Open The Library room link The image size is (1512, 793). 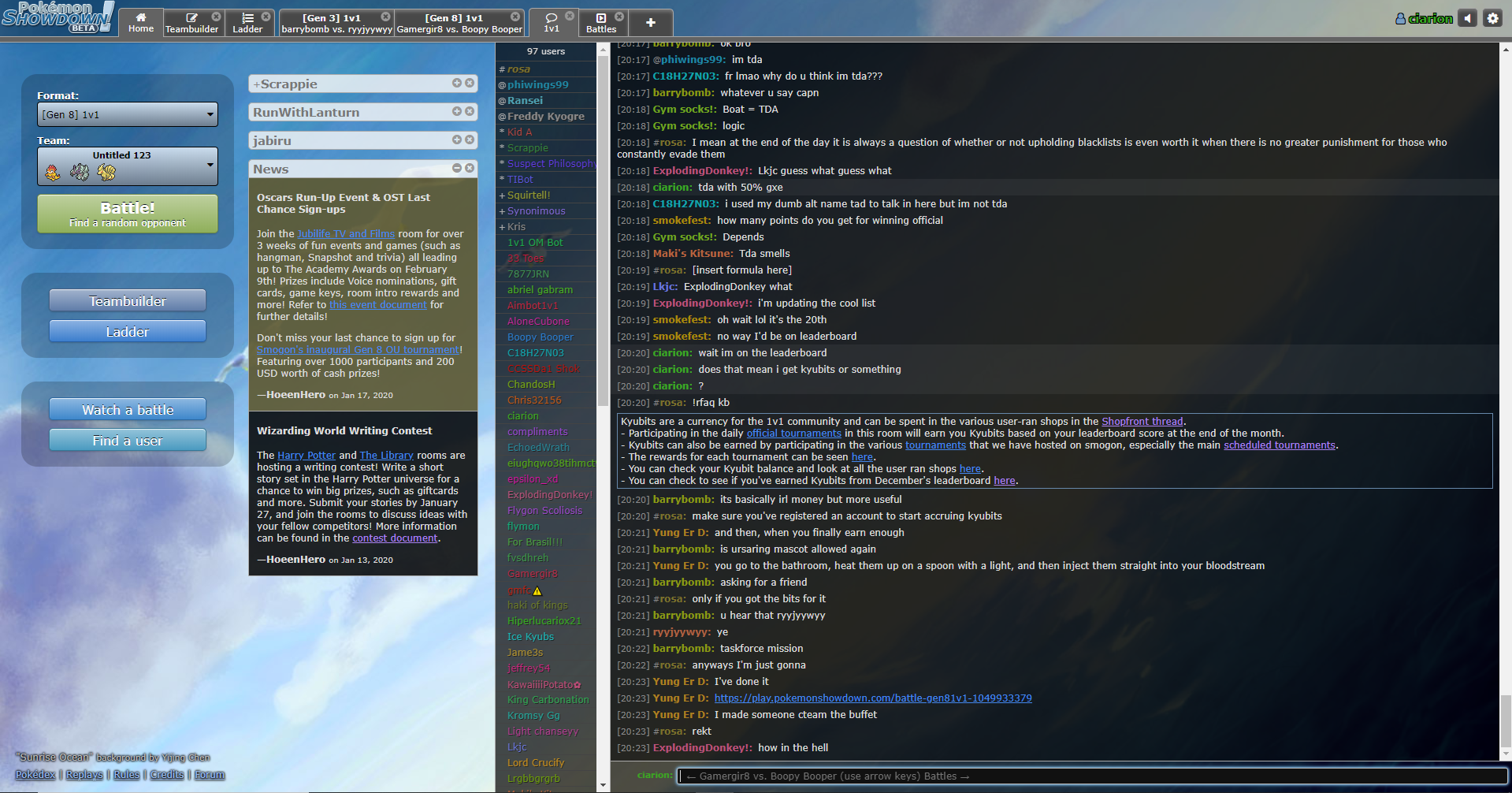[386, 456]
